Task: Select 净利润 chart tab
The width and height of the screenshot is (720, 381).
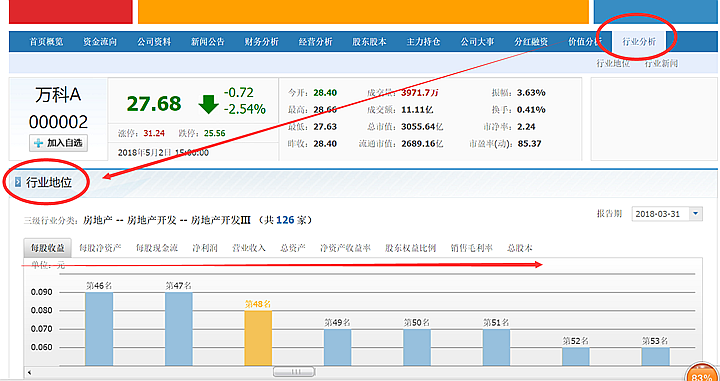Action: pos(205,248)
